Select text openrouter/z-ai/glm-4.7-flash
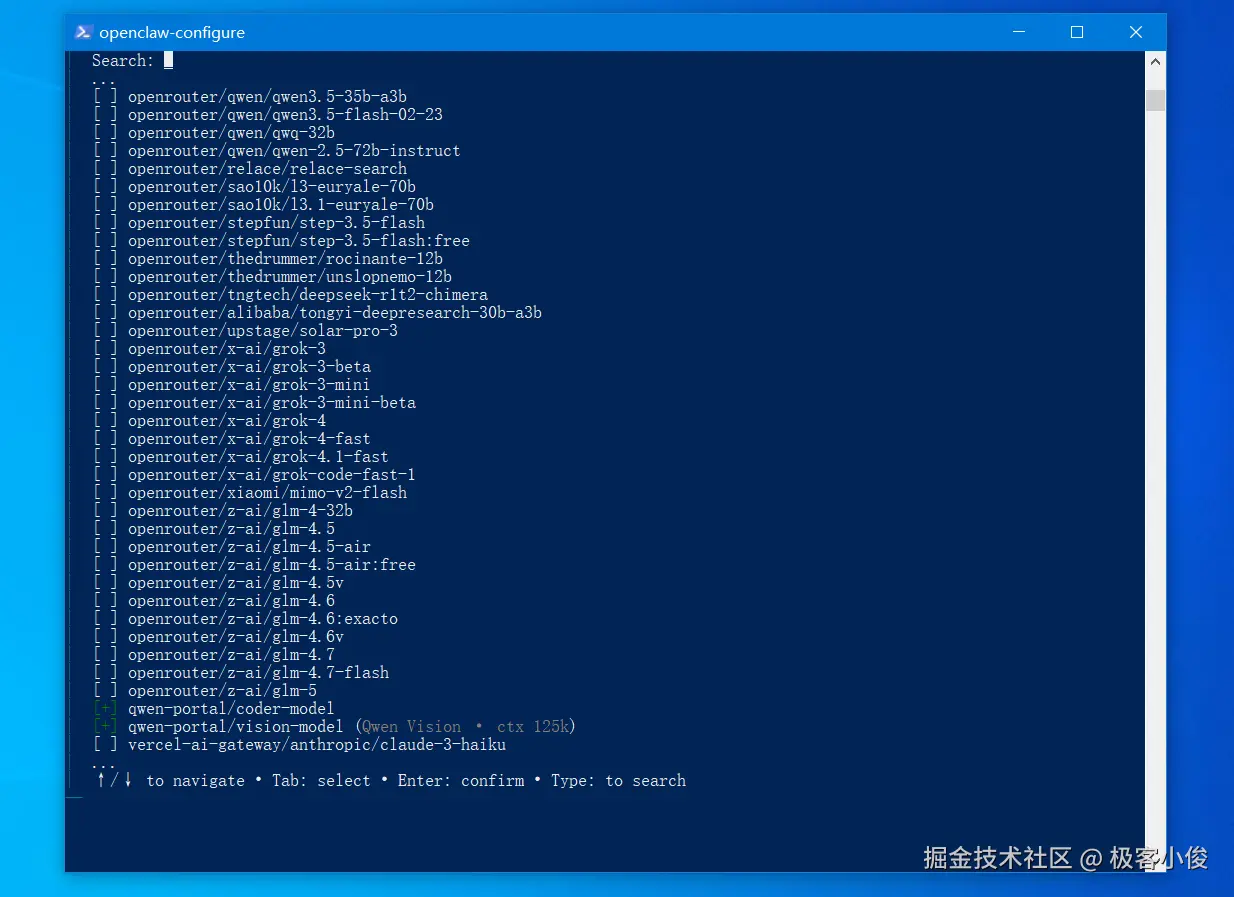 pos(258,673)
